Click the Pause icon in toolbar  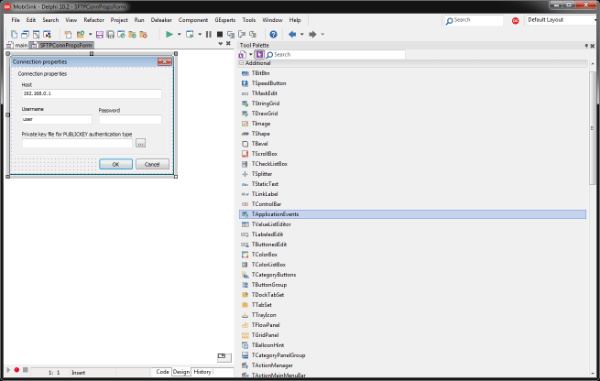209,34
